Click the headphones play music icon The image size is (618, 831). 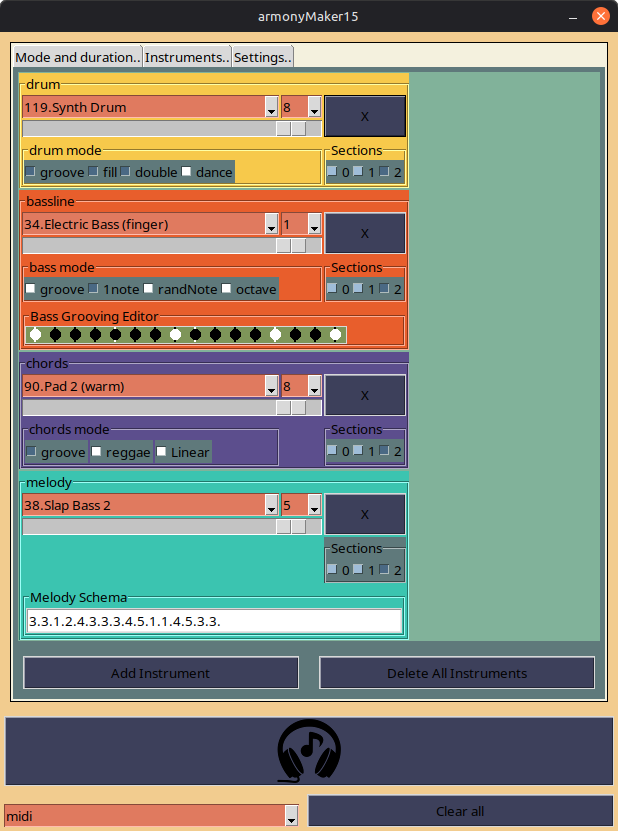pos(309,750)
